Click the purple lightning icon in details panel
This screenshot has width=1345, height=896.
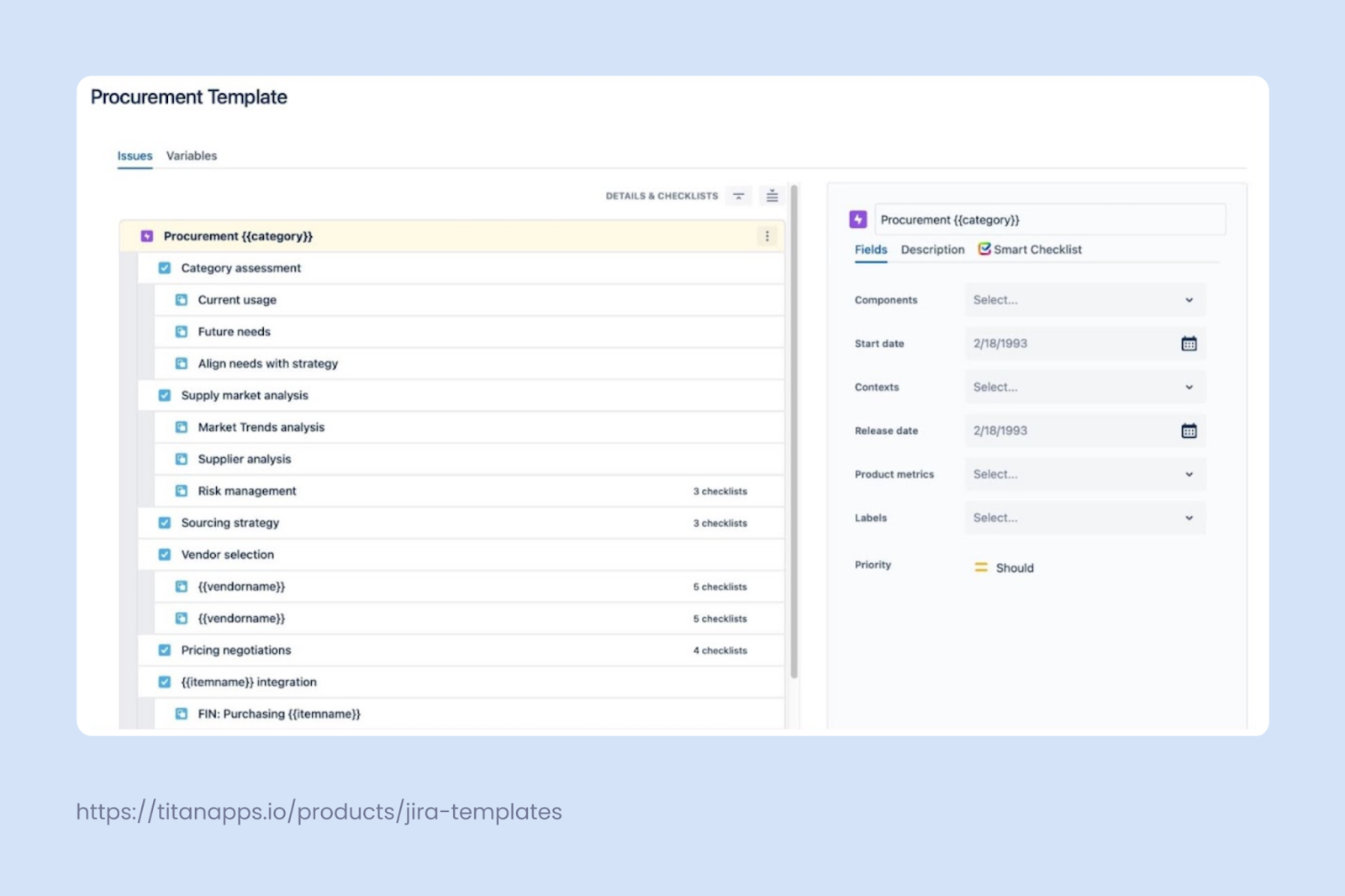[x=857, y=219]
